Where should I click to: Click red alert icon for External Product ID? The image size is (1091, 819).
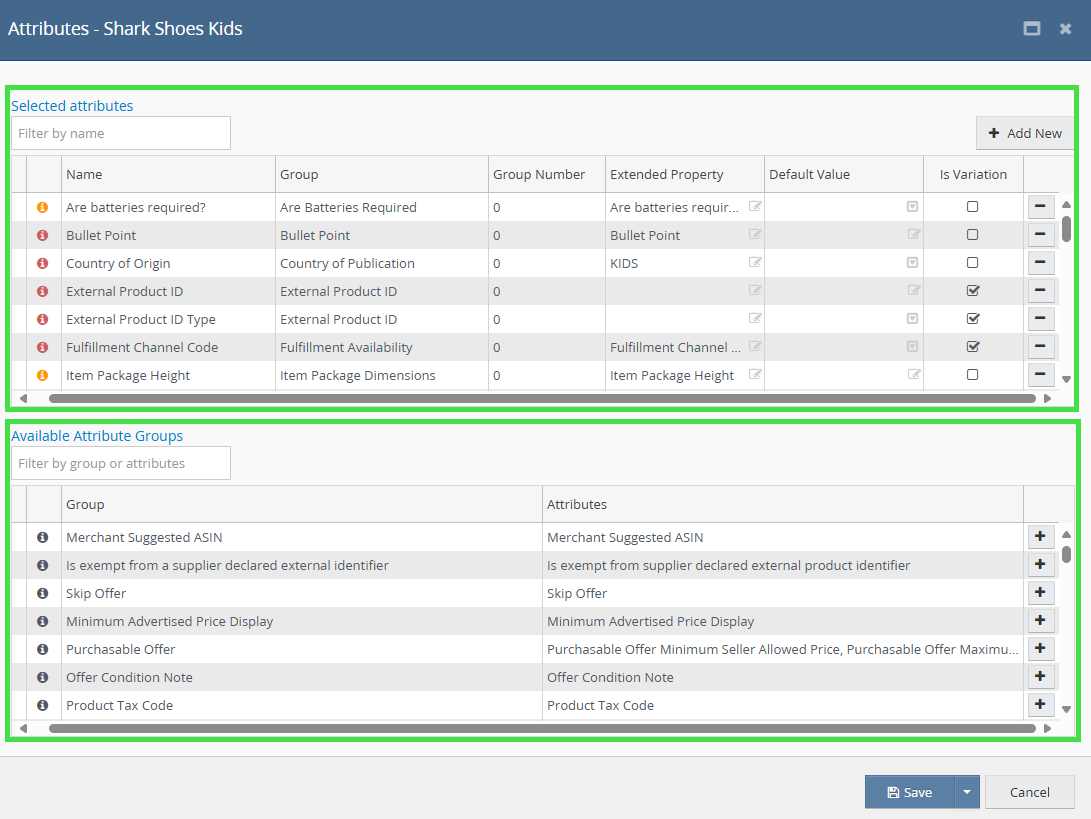43,291
